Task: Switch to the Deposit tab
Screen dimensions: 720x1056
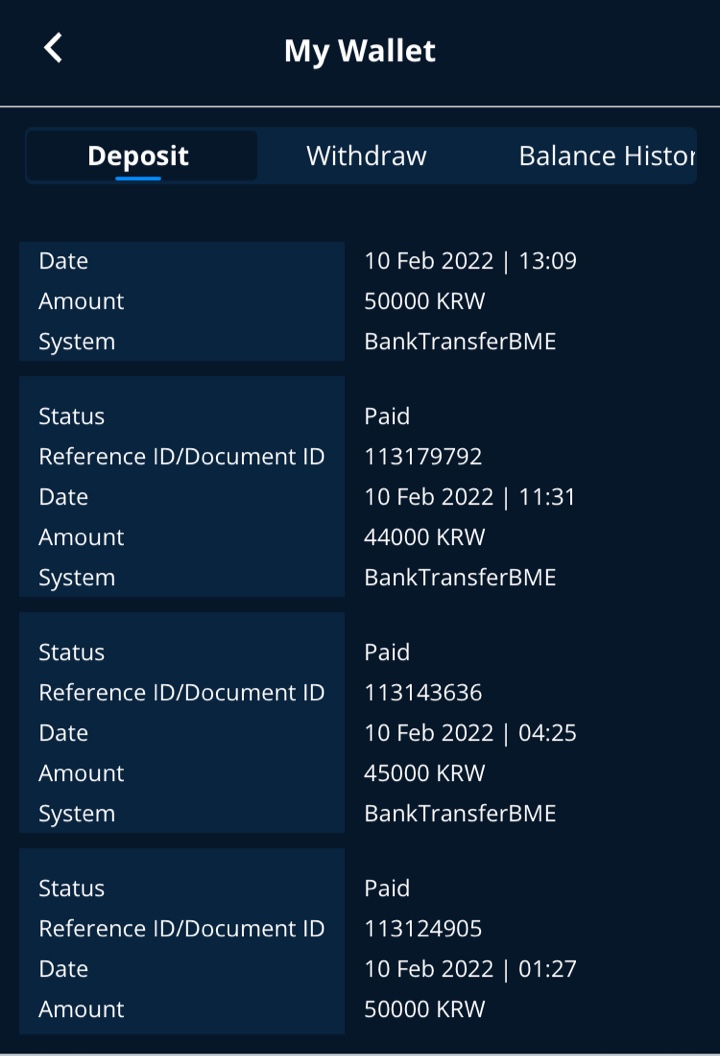Action: [138, 156]
